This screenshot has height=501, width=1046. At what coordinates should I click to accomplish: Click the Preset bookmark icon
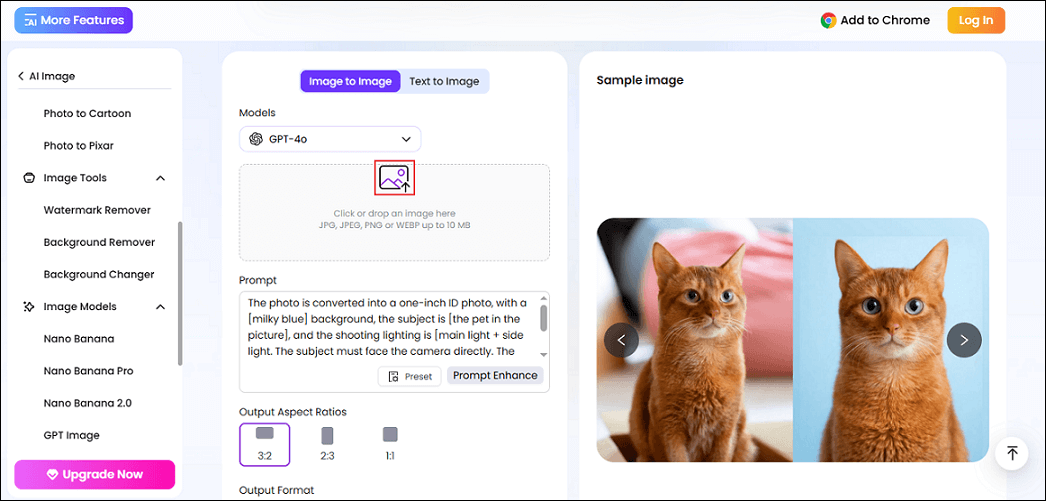tap(394, 376)
